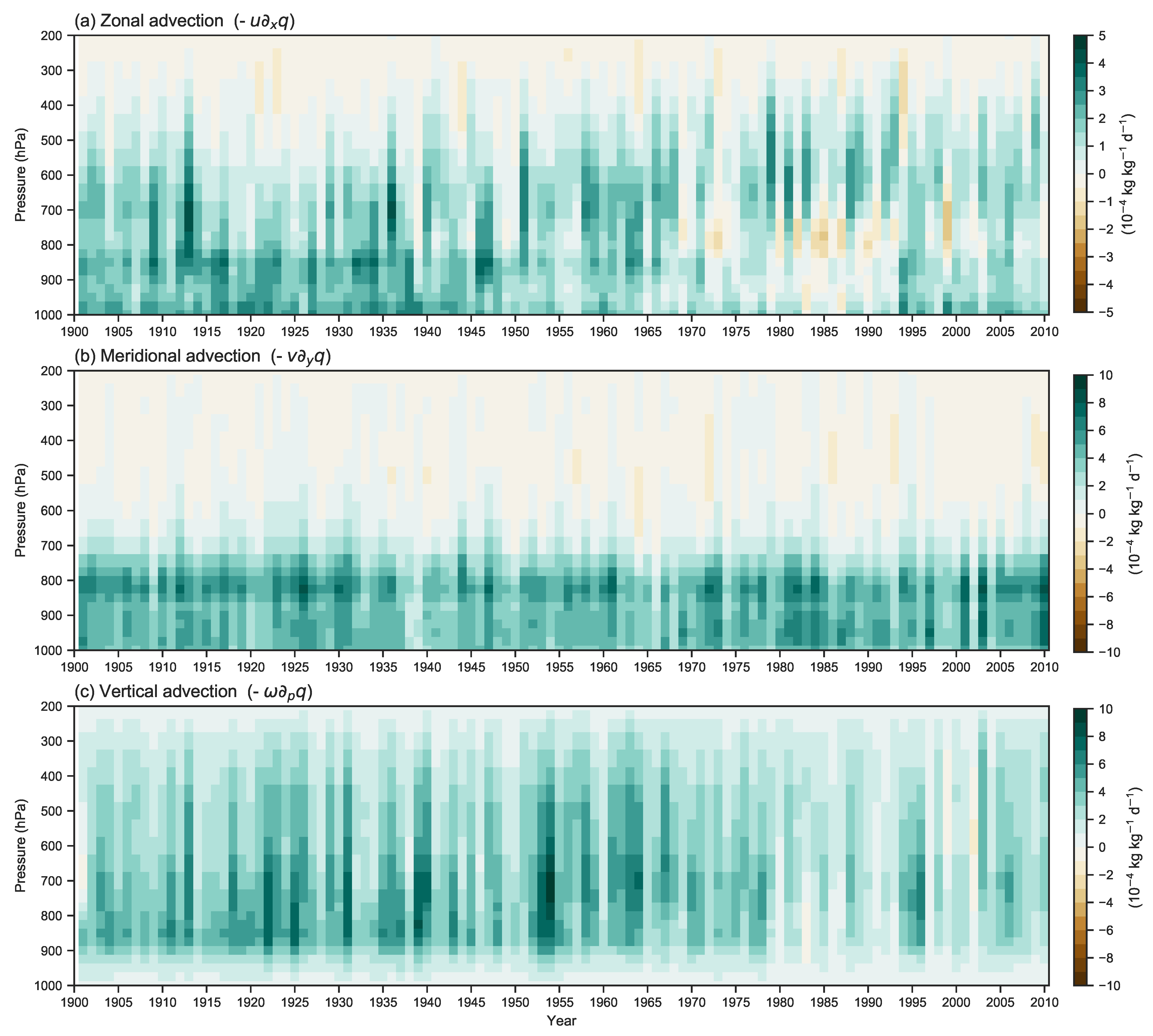Click the 5 tick on zonal colorbar
1153x1036 pixels.
[1102, 36]
